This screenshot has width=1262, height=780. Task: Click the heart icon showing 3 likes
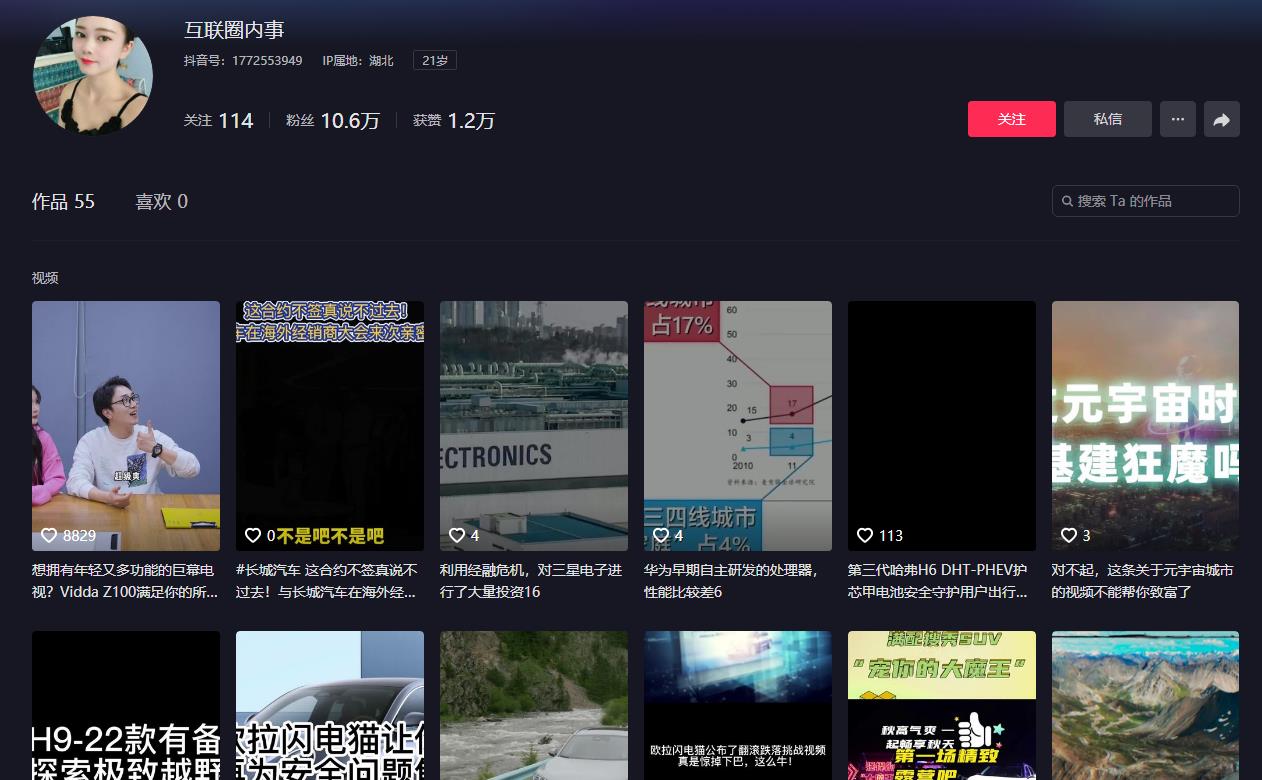1069,535
